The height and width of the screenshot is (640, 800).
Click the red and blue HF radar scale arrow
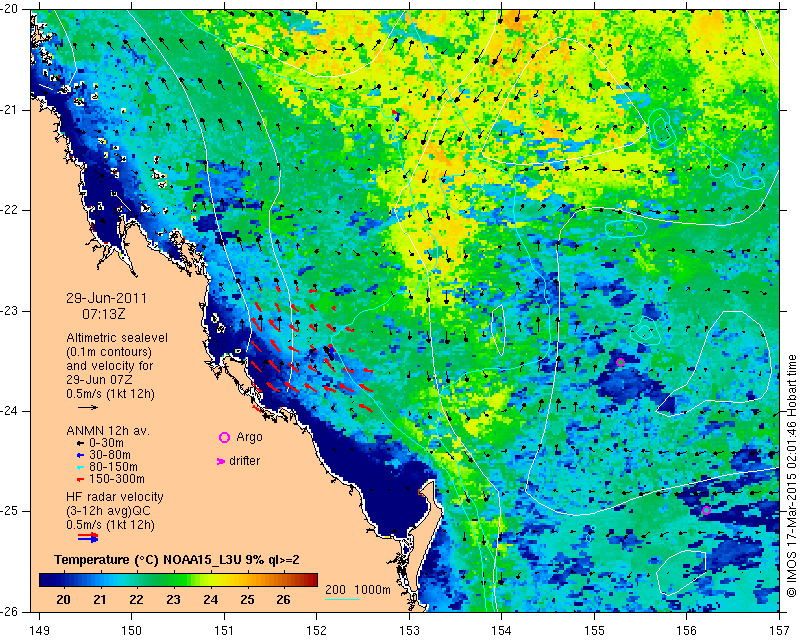click(x=88, y=537)
